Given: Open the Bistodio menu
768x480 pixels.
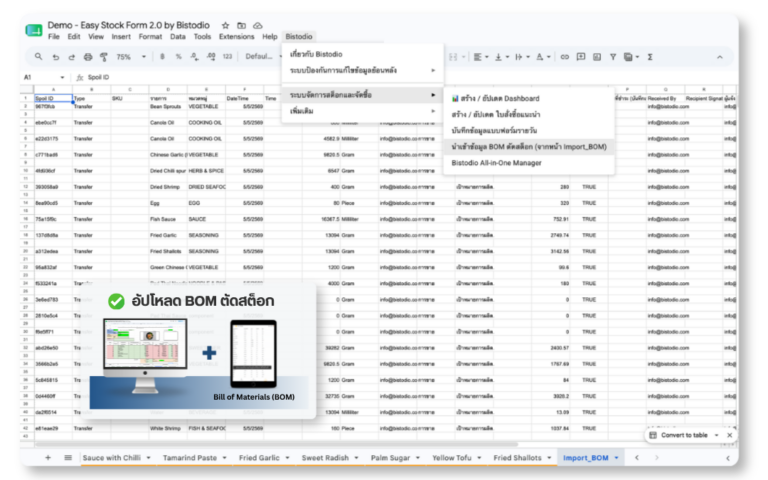Looking at the screenshot, I should tap(299, 37).
